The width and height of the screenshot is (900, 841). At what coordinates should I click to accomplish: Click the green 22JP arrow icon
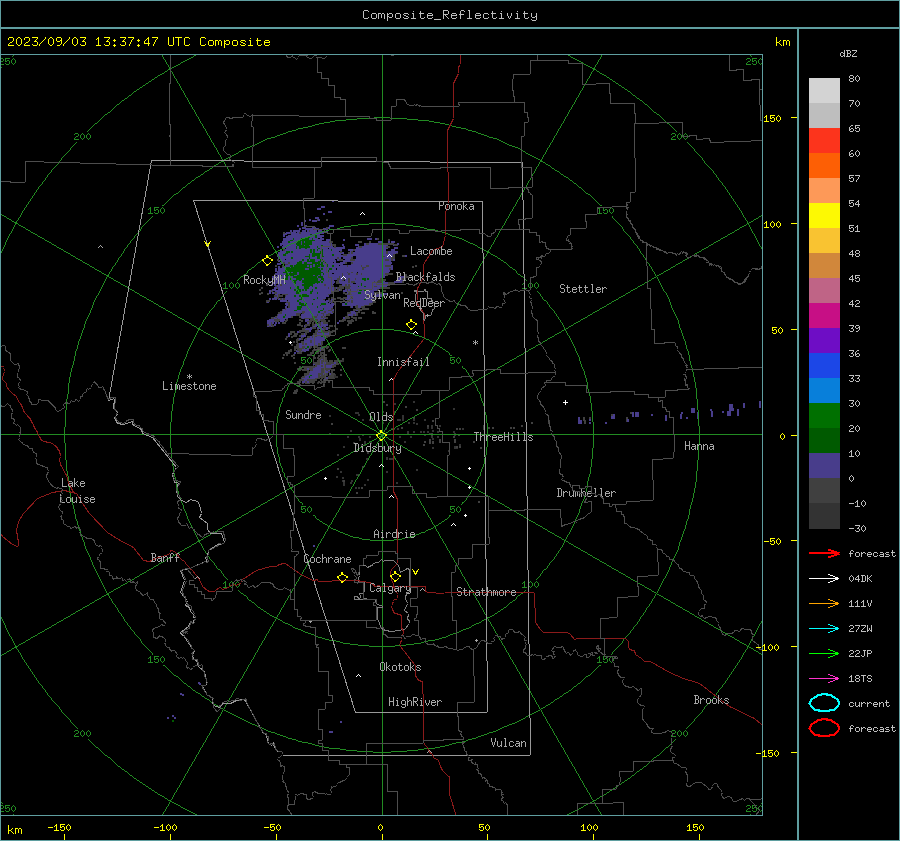[824, 653]
